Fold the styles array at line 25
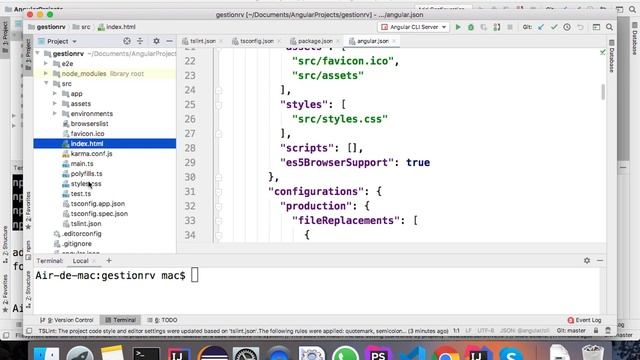Viewport: 640px width, 360px height. pos(219,105)
